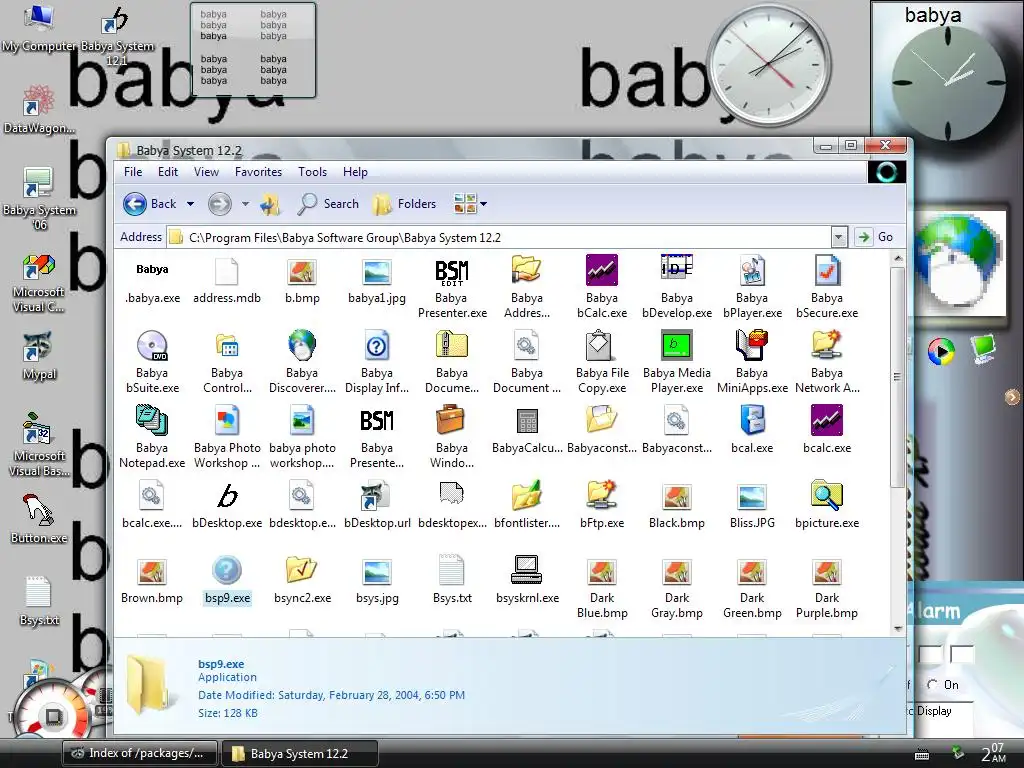This screenshot has width=1024, height=768.
Task: Expand the Address bar dropdown
Action: click(x=839, y=237)
